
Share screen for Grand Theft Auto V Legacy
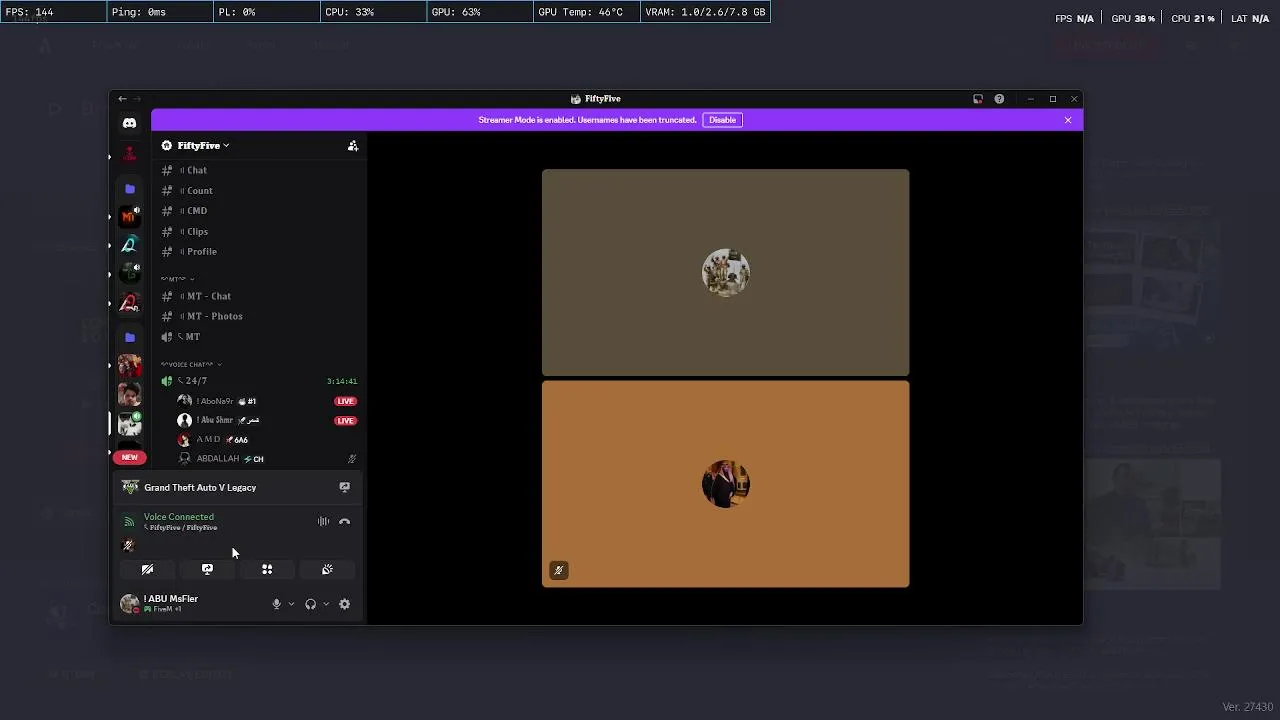tap(344, 487)
